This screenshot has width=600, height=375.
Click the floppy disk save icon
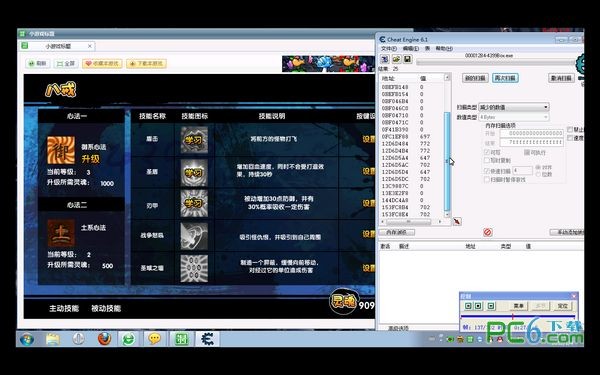click(407, 59)
